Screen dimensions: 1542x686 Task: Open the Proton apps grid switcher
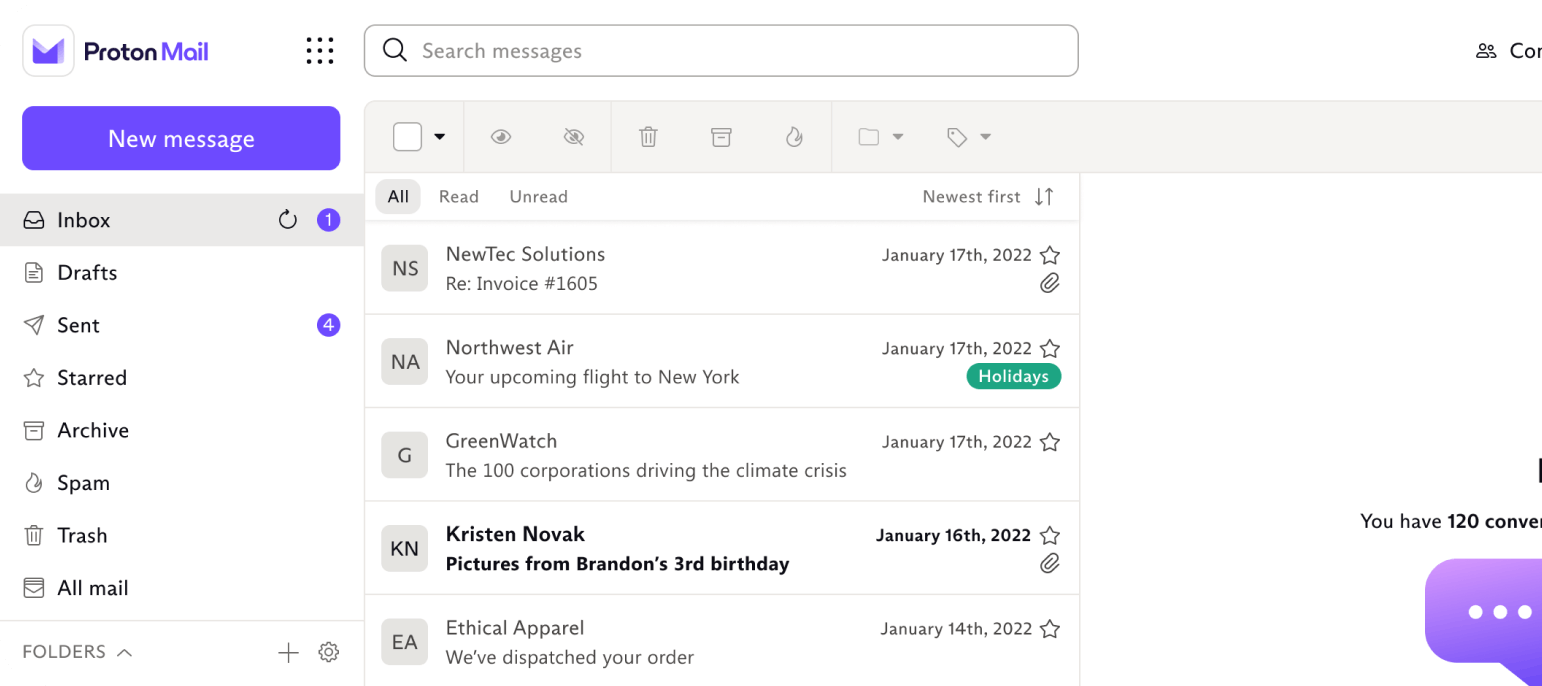(320, 51)
